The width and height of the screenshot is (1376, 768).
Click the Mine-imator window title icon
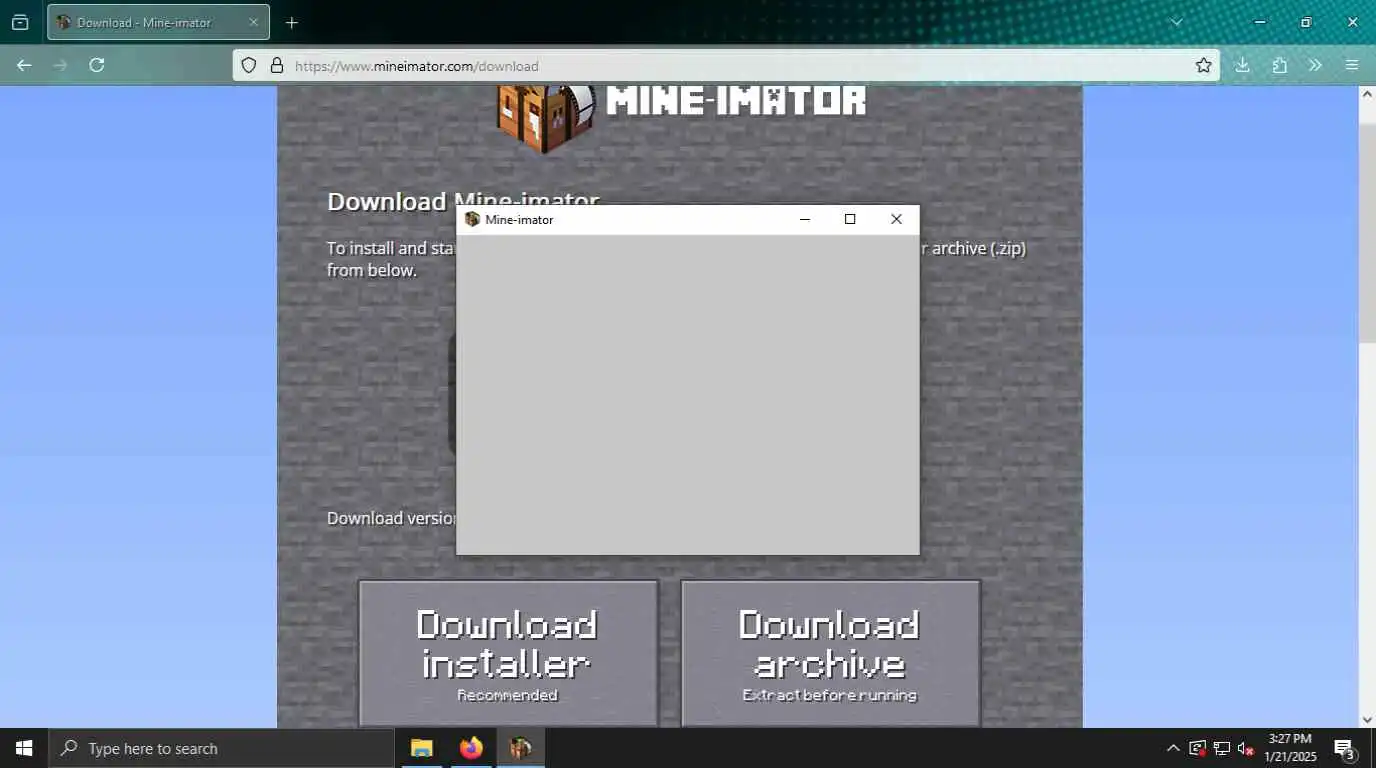(472, 219)
